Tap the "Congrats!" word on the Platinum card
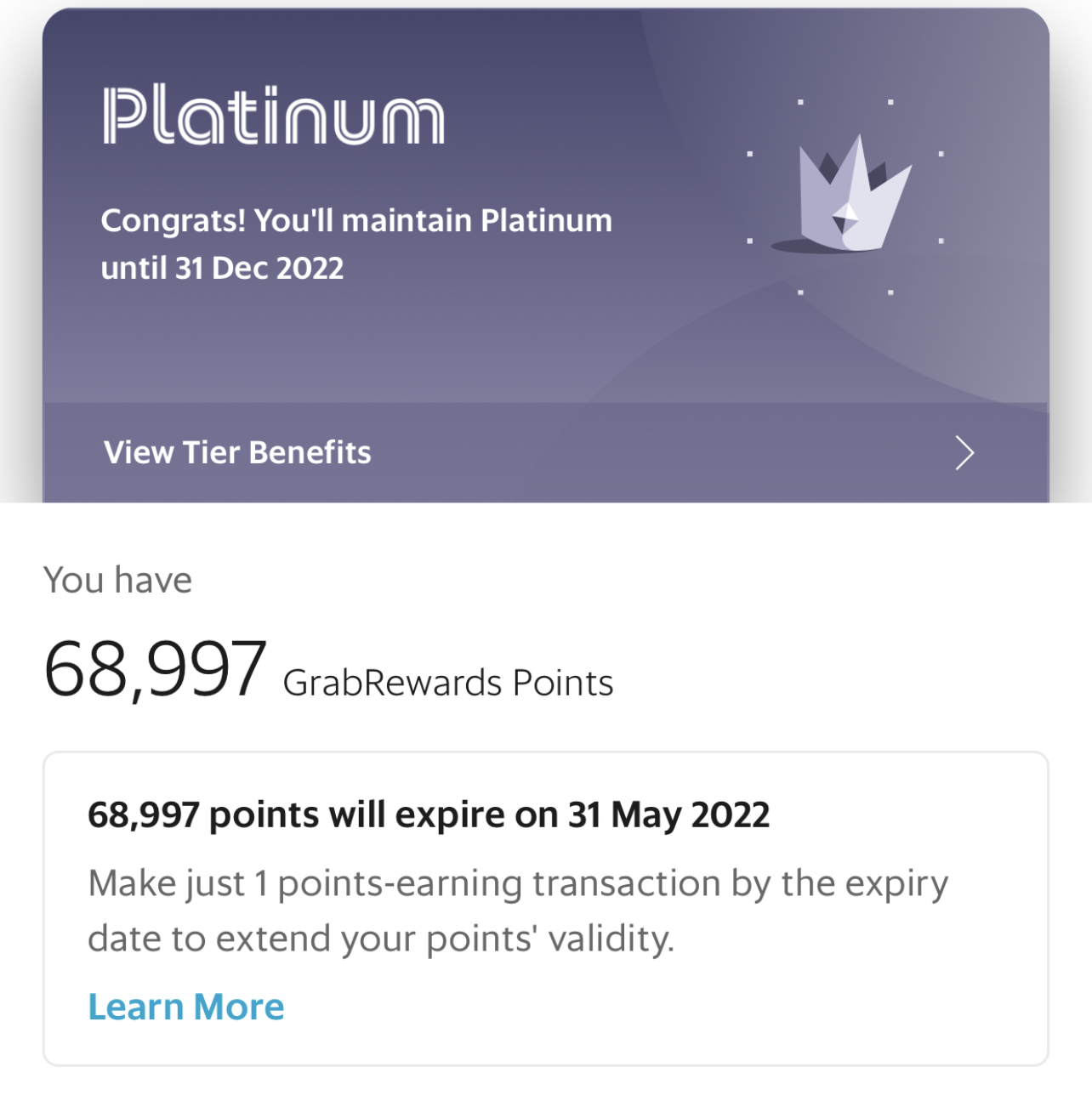 pyautogui.click(x=173, y=221)
